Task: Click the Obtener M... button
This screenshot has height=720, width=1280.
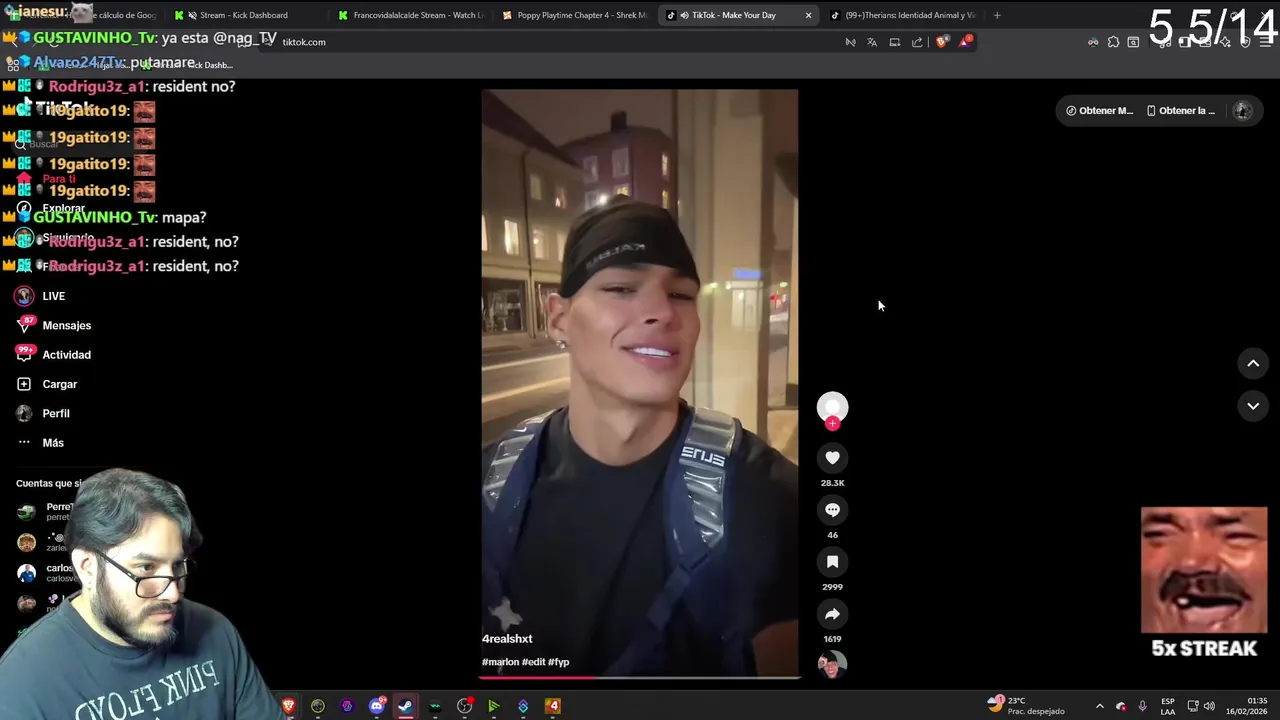Action: pos(1099,111)
